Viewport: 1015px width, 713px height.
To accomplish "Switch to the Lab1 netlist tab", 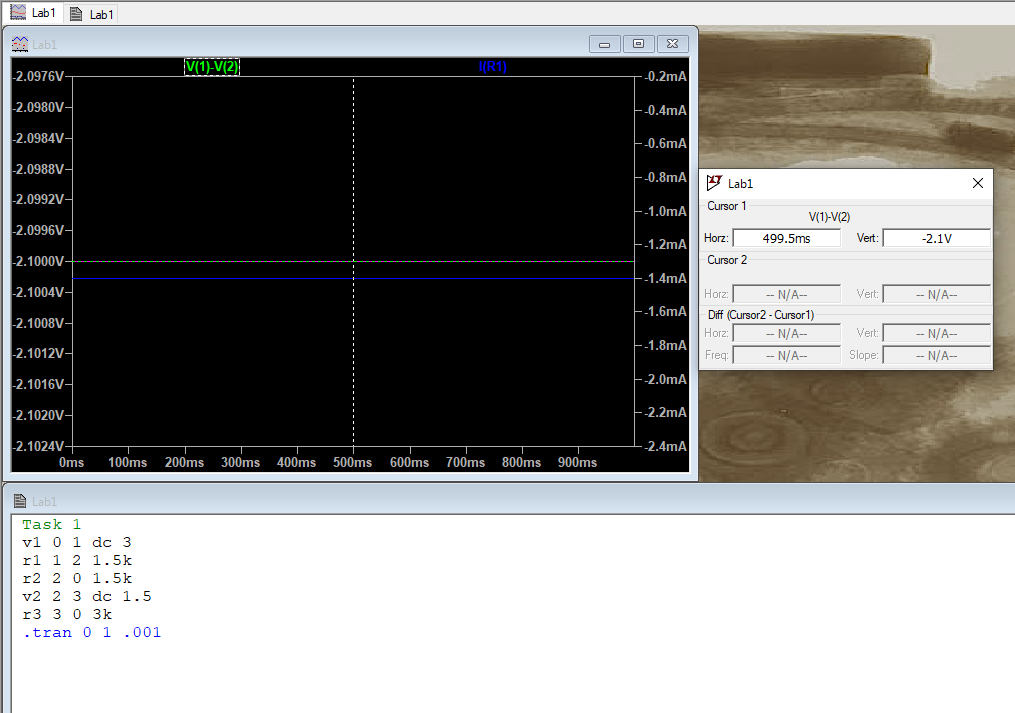I will [91, 14].
